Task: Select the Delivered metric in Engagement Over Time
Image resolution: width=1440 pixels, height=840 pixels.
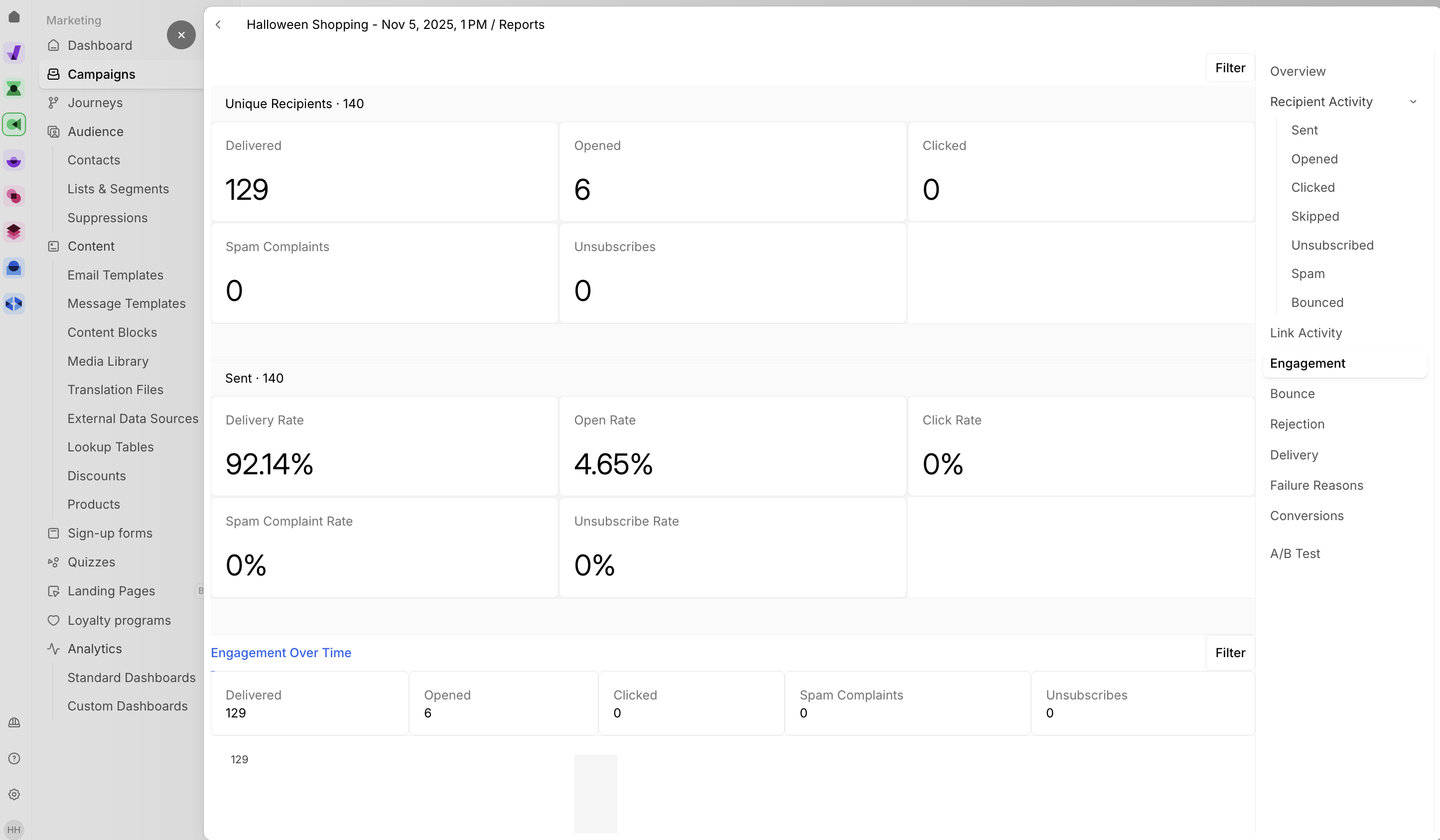Action: 309,703
